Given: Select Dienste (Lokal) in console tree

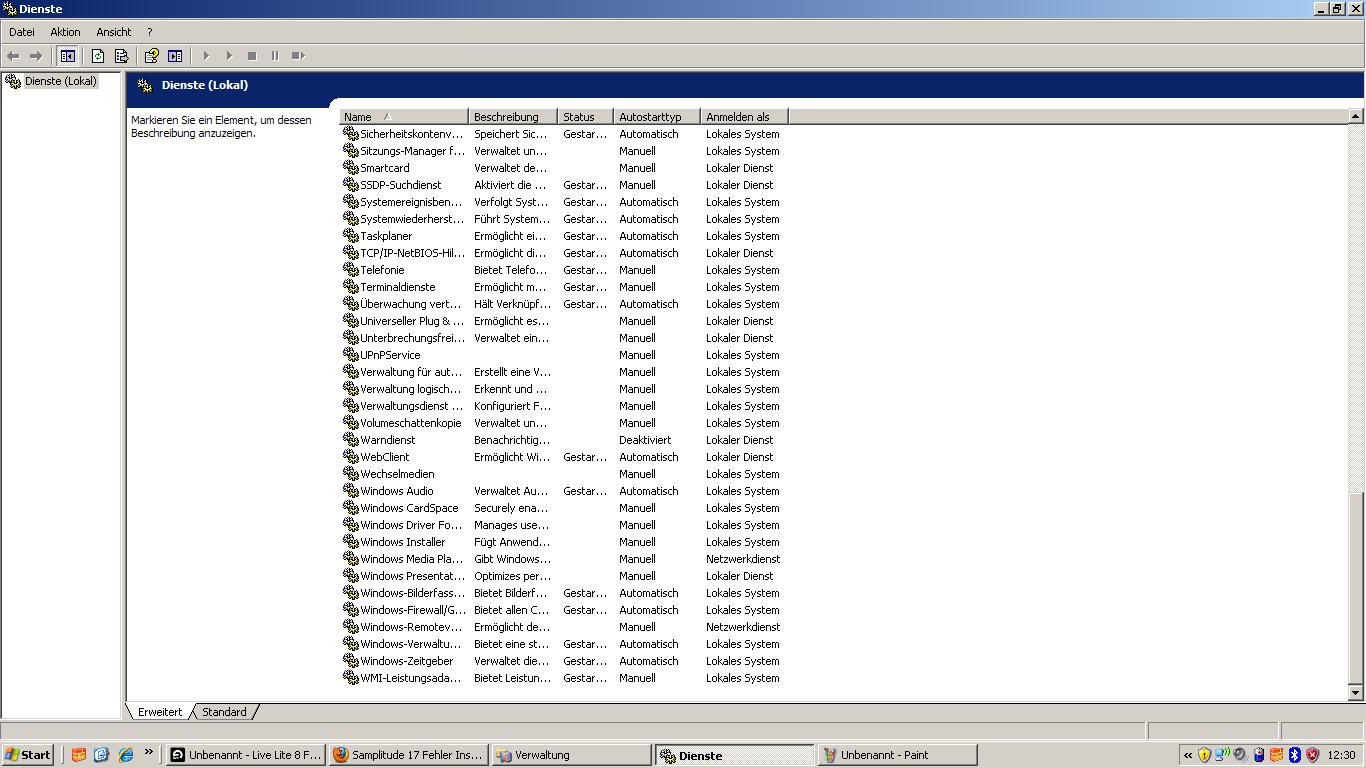Looking at the screenshot, I should pyautogui.click(x=60, y=81).
